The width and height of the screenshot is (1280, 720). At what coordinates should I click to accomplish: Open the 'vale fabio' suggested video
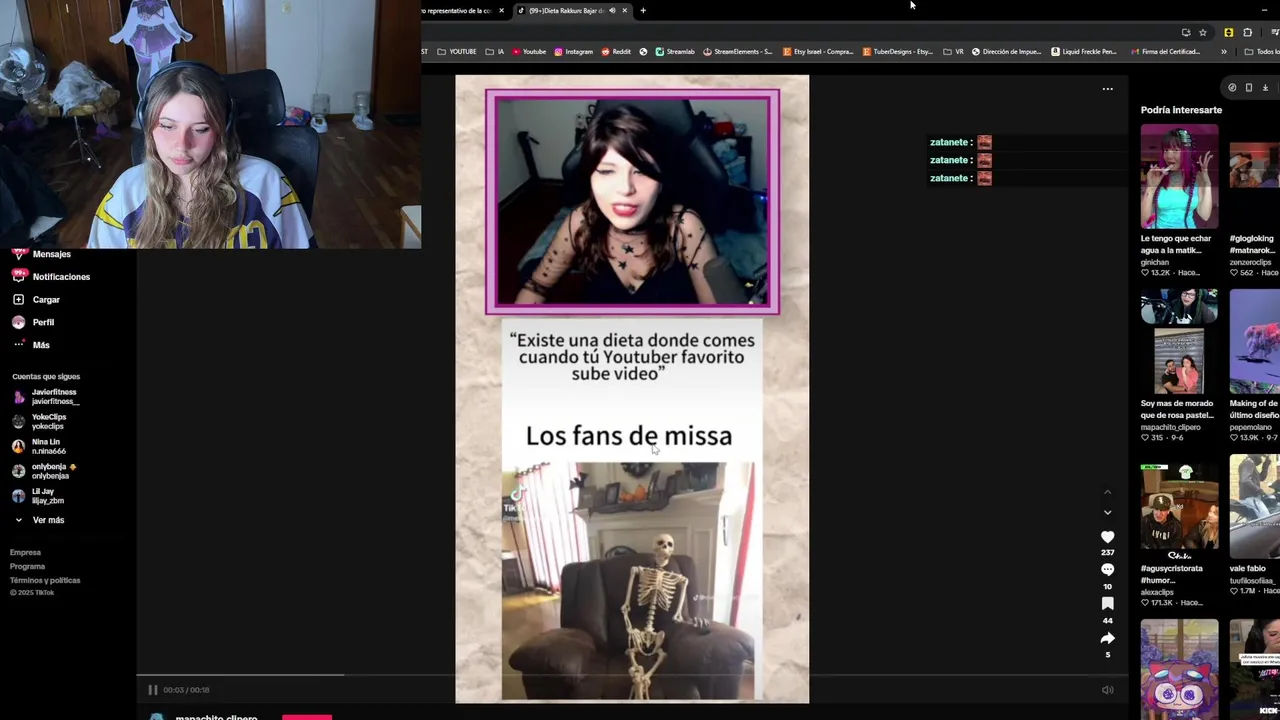pos(1255,507)
